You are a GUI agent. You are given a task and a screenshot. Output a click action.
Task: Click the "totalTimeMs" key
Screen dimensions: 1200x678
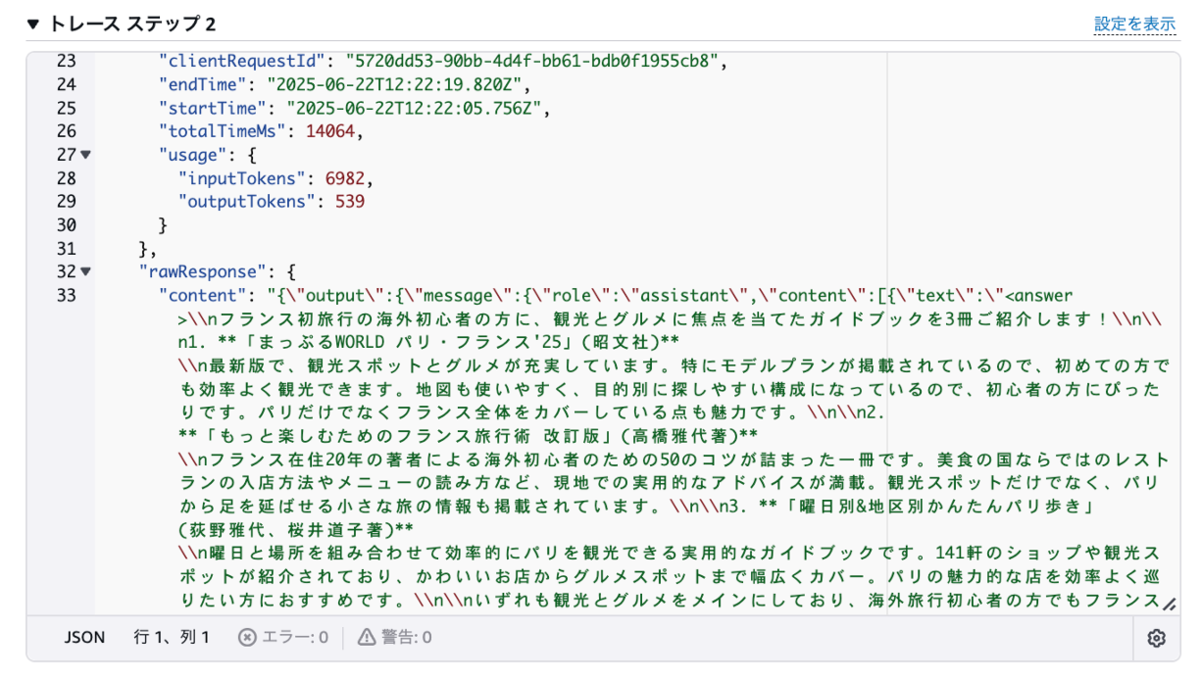click(222, 131)
